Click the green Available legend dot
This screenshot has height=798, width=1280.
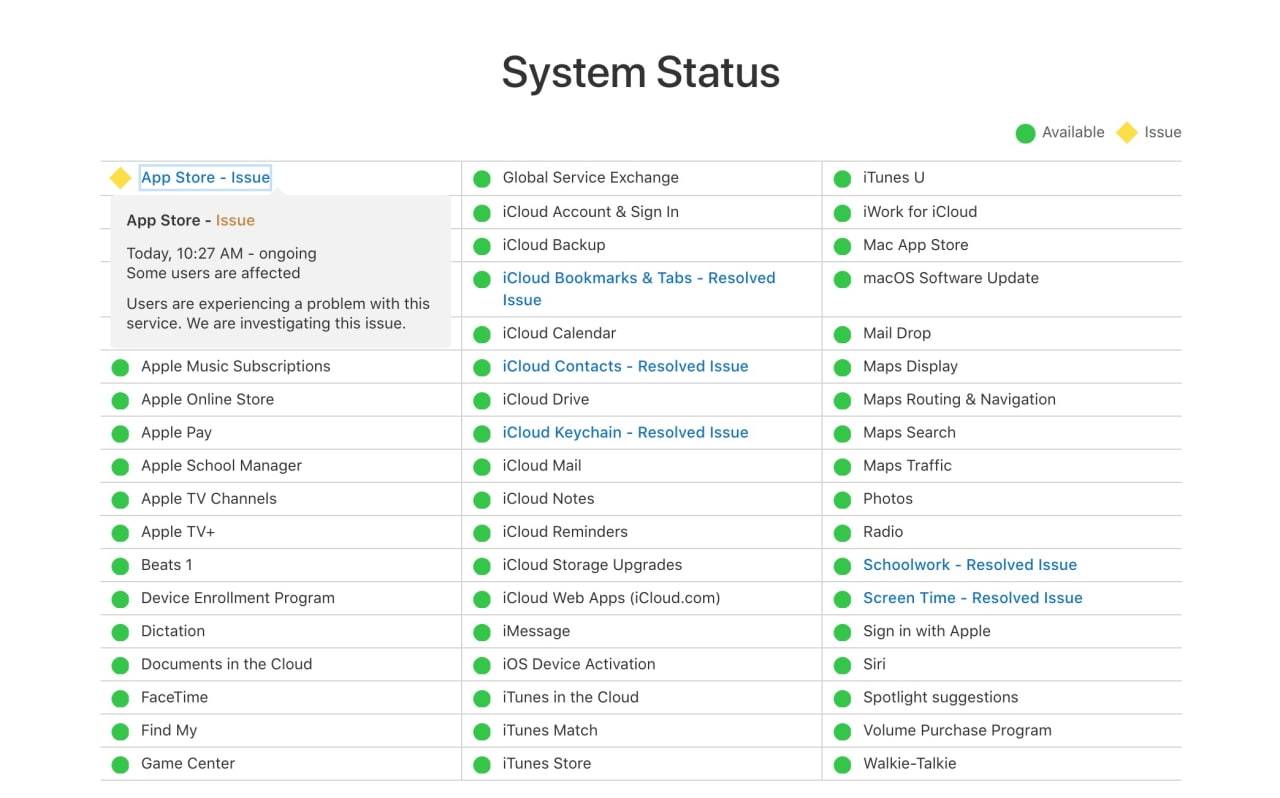click(x=1025, y=133)
